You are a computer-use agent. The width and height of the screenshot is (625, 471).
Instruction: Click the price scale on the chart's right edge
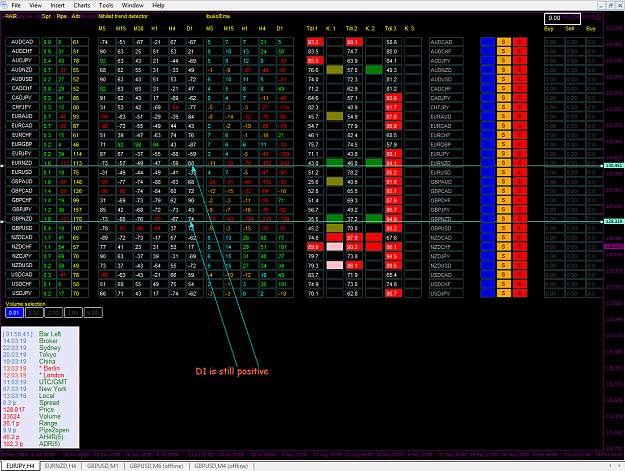614,231
